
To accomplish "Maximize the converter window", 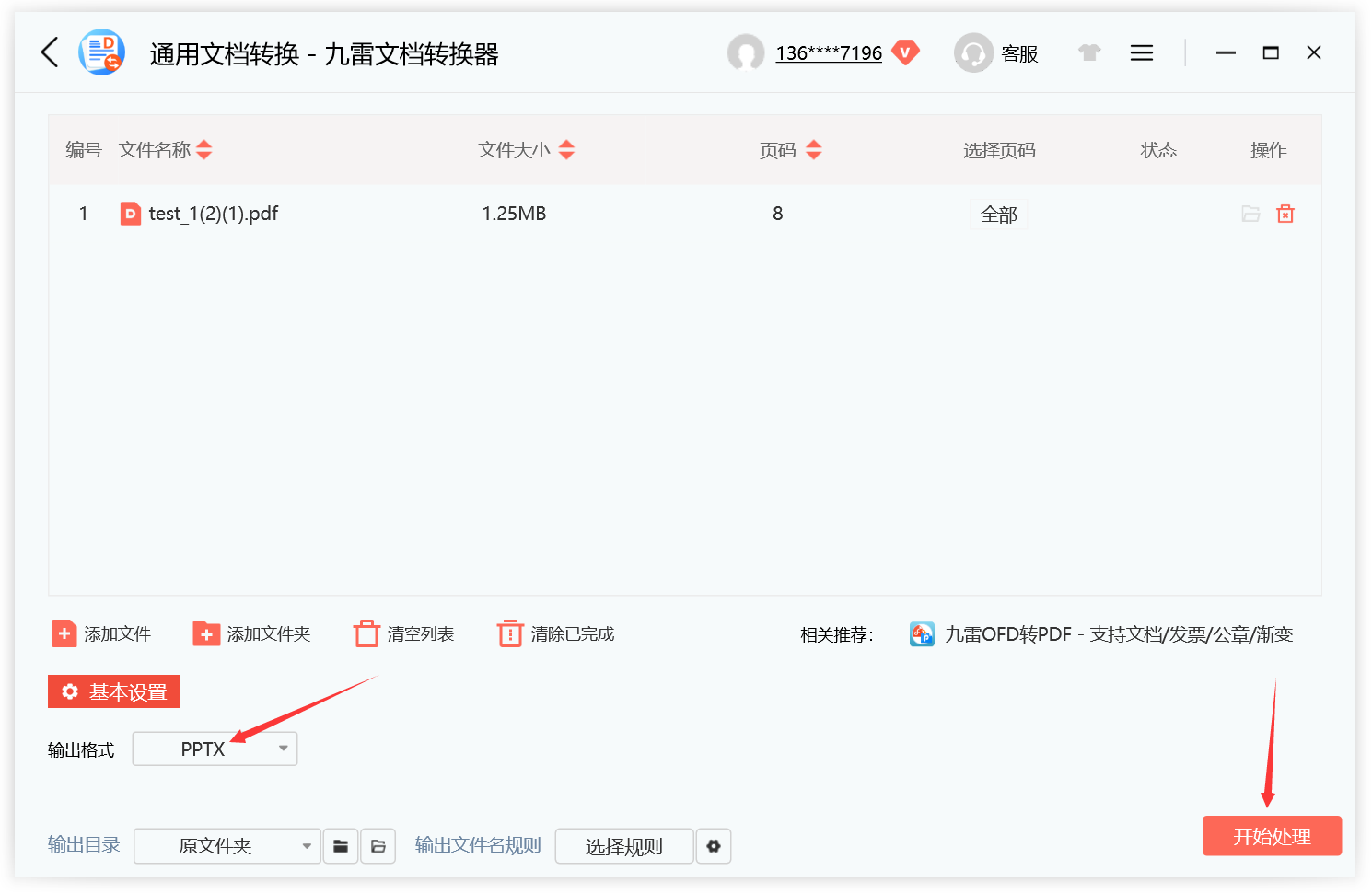I will (x=1271, y=52).
